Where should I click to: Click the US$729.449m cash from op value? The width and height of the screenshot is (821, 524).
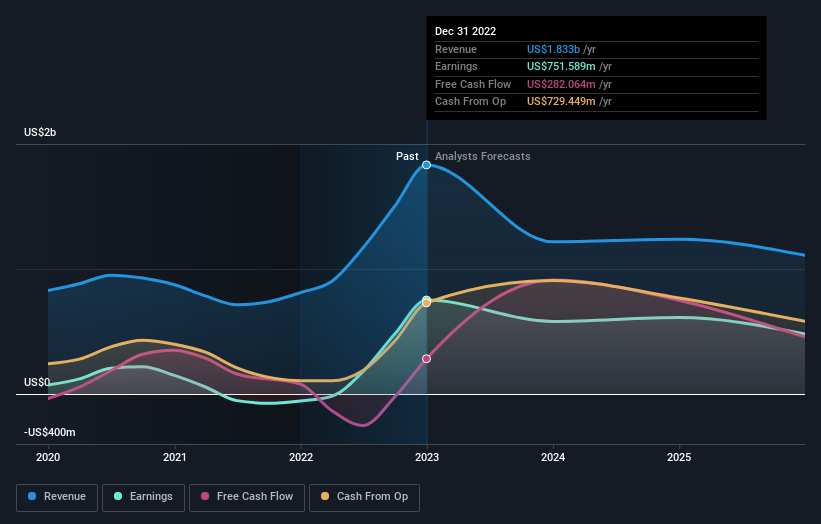coord(561,102)
